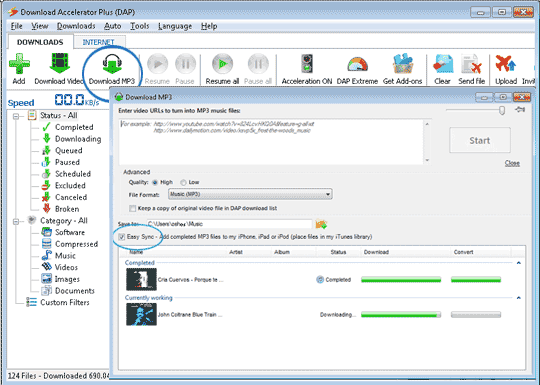Click the Send file icon
540x385 pixels.
point(471,64)
